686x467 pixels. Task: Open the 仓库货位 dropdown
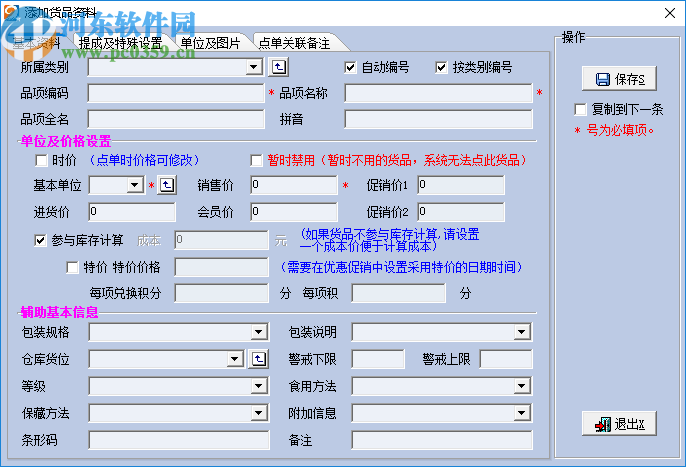pos(235,359)
